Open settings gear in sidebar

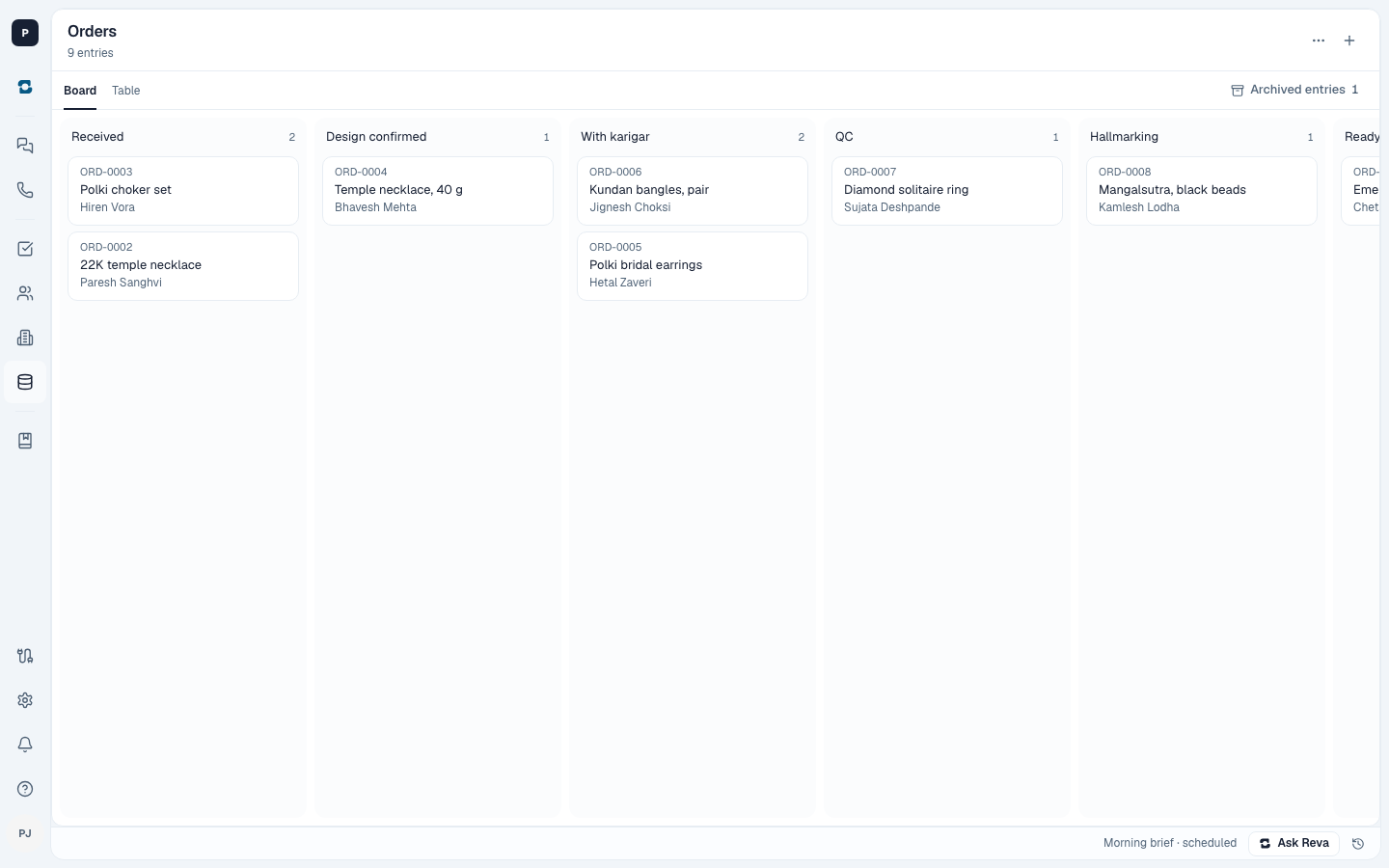(x=25, y=700)
